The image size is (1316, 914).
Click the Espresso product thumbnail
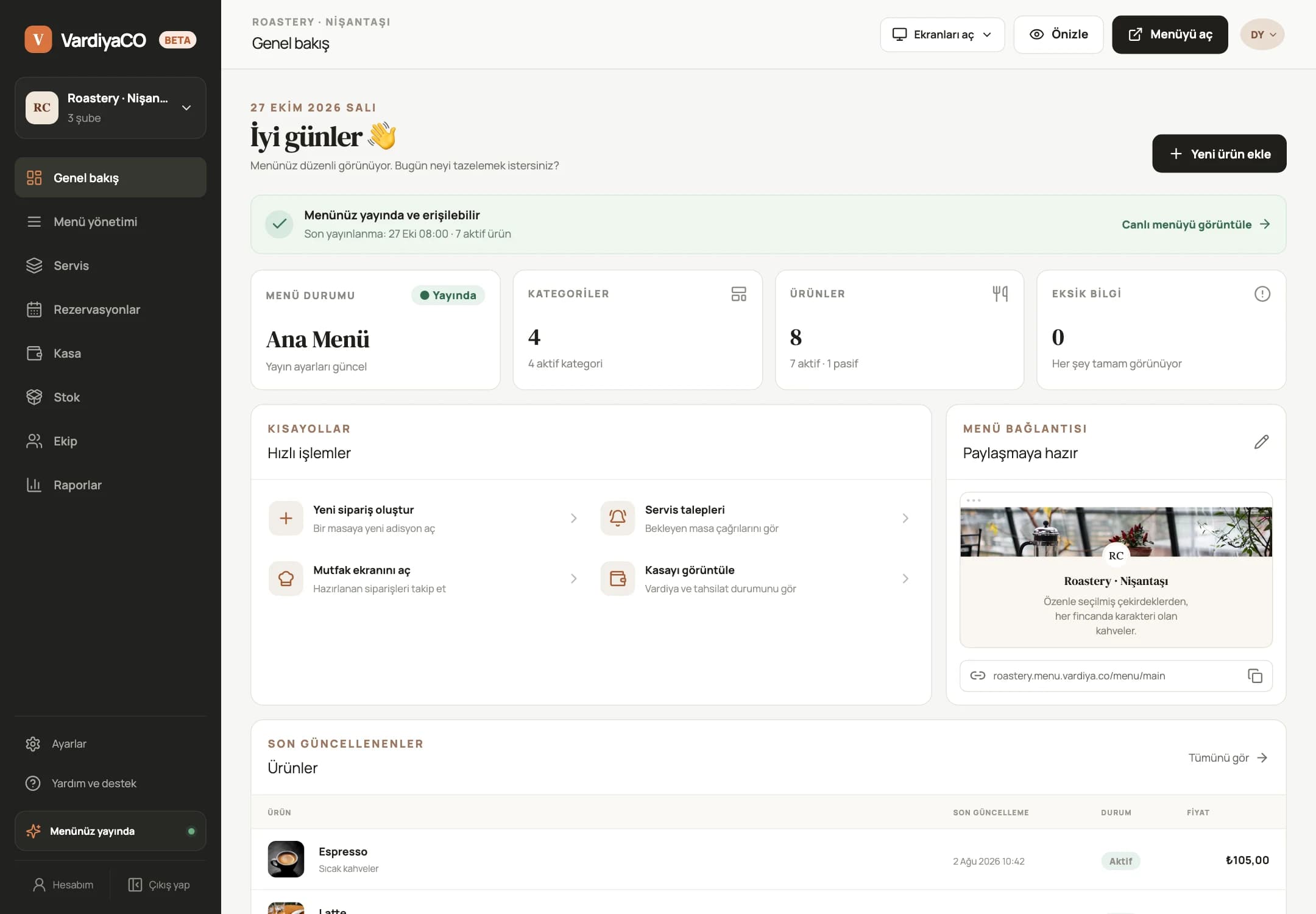286,859
